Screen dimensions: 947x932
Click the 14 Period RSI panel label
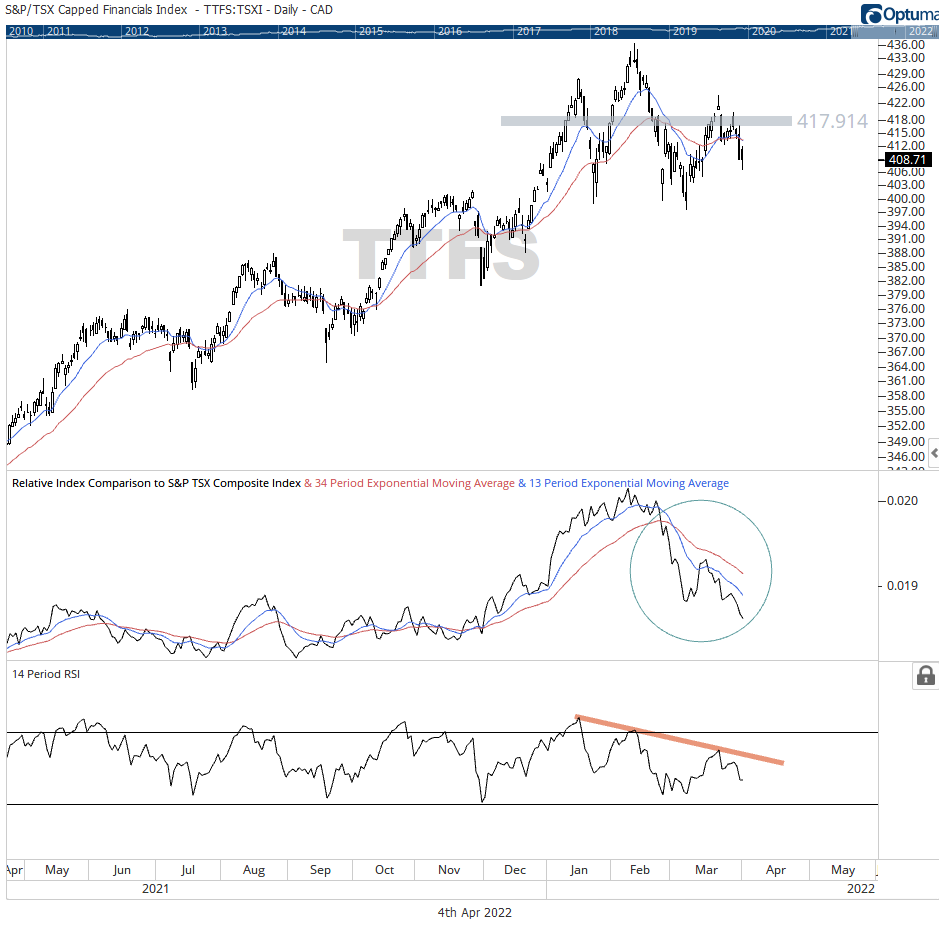point(46,674)
